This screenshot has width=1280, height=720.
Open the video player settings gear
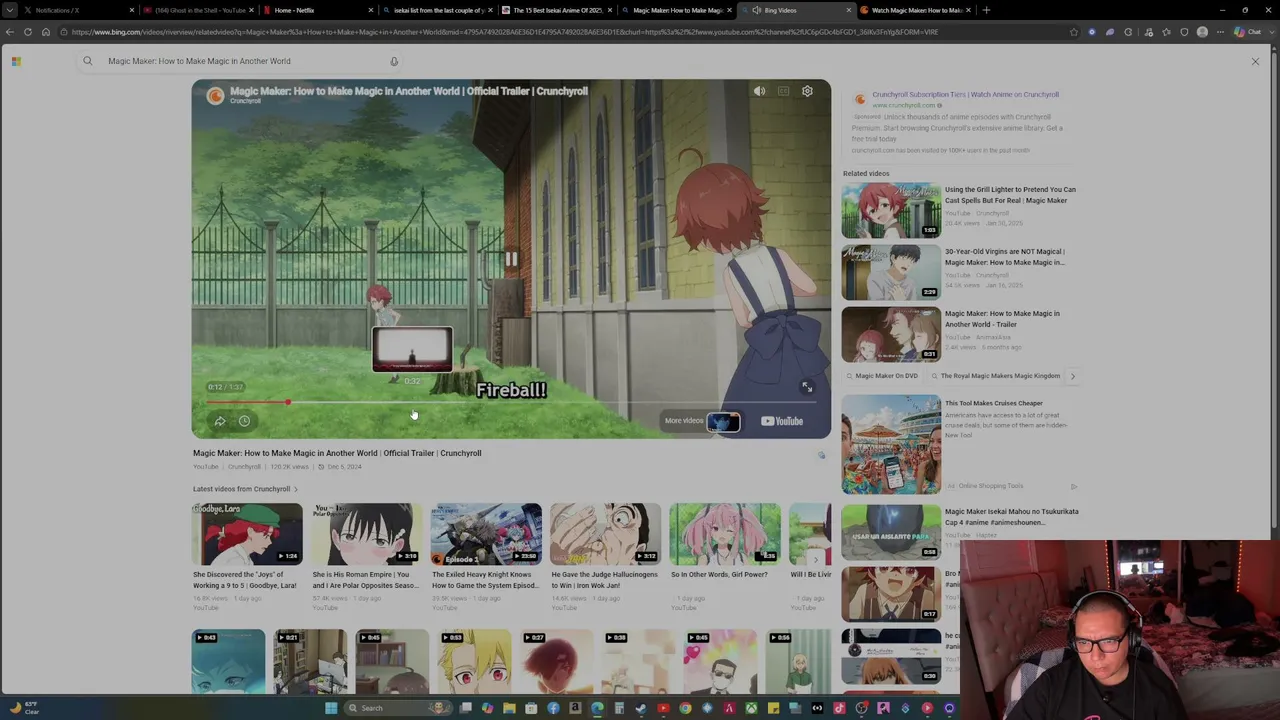tap(807, 91)
